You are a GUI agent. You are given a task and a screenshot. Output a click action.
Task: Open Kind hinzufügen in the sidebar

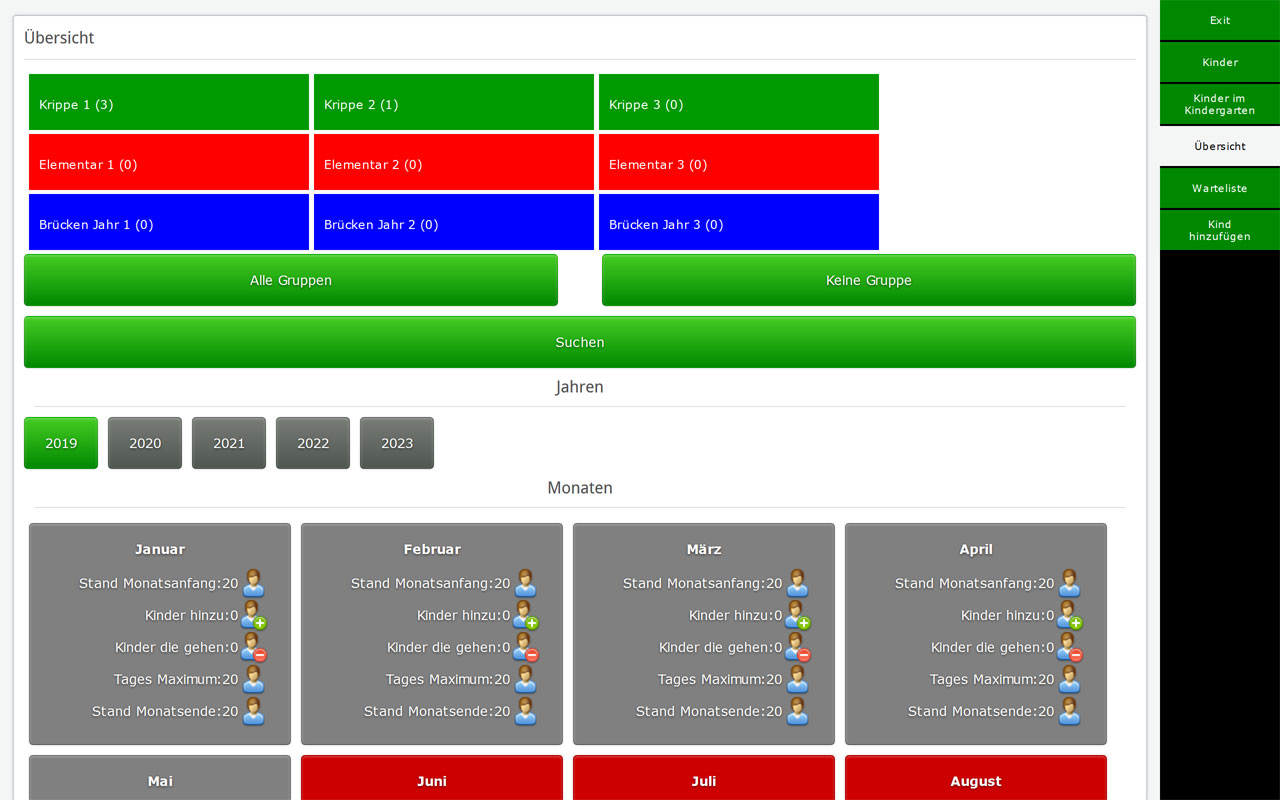pyautogui.click(x=1219, y=230)
